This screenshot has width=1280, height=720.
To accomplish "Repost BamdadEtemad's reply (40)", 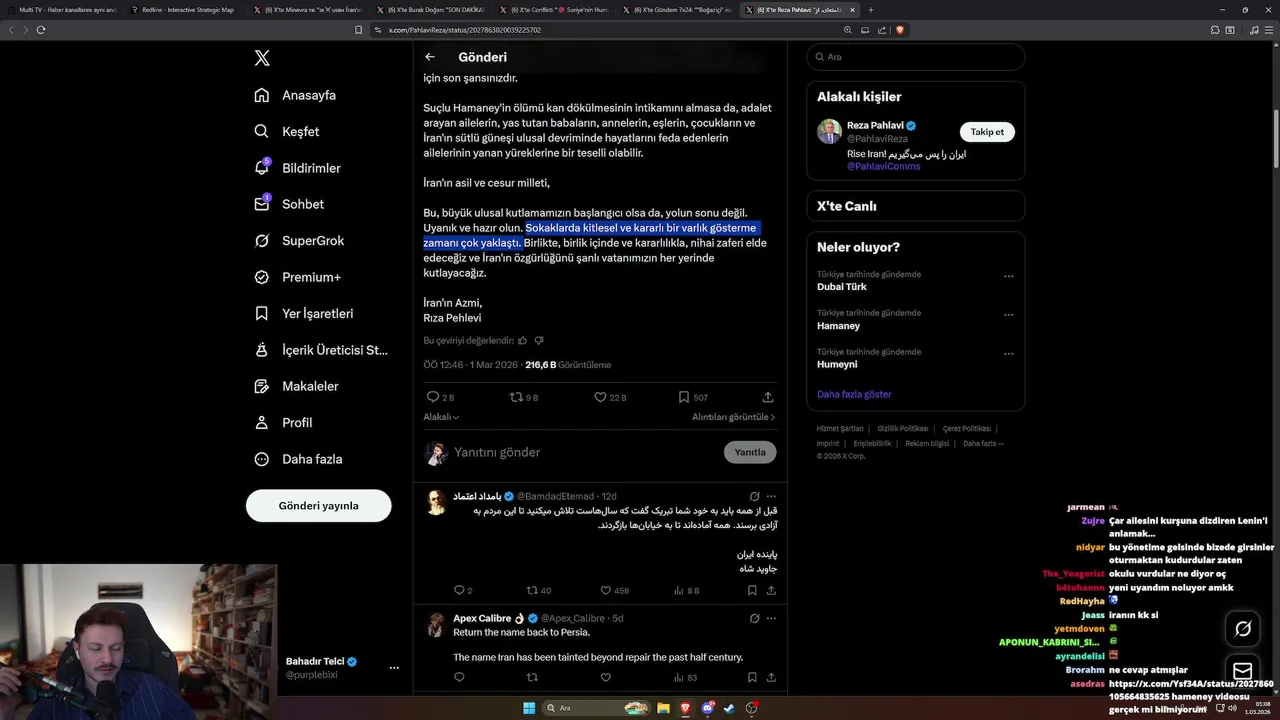I will [539, 591].
